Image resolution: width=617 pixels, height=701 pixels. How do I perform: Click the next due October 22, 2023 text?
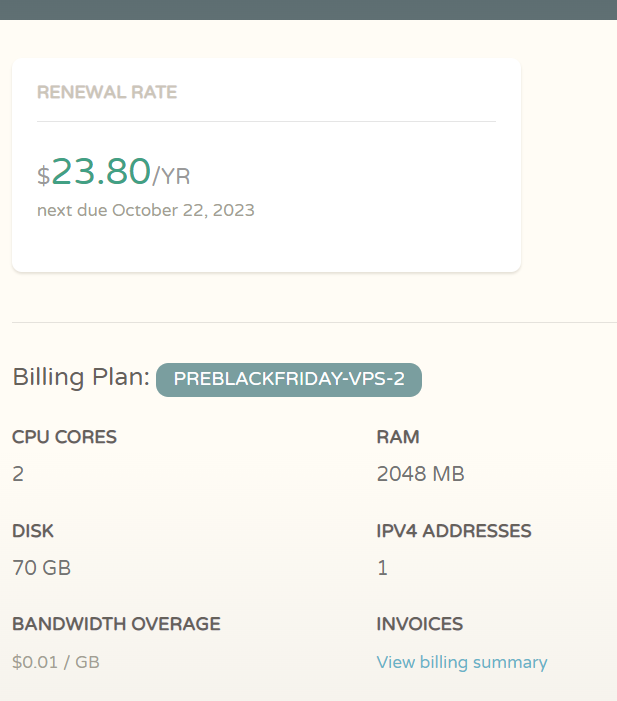pyautogui.click(x=146, y=210)
